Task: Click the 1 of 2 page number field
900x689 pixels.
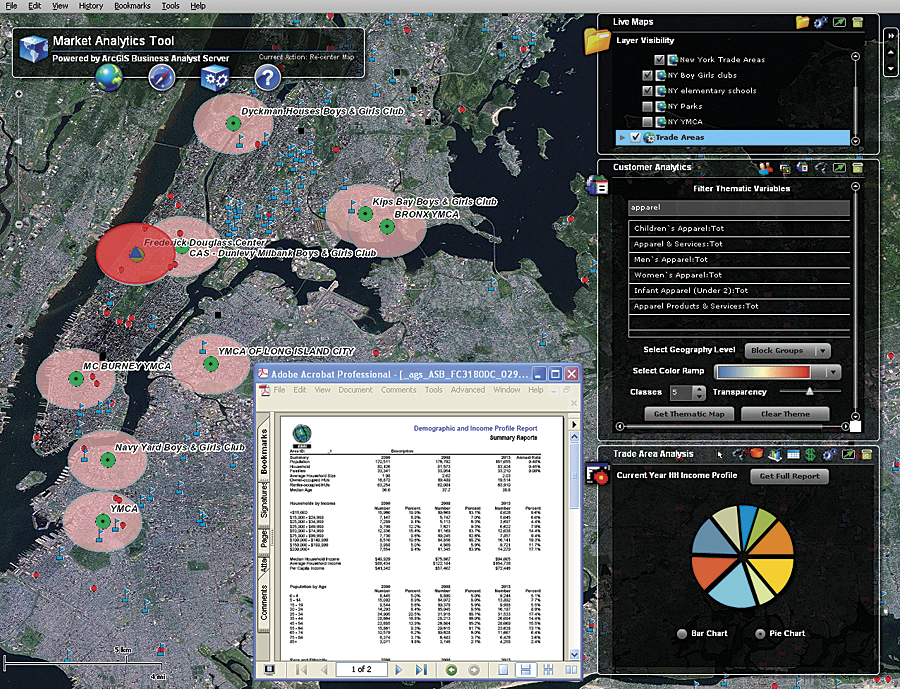Action: click(361, 669)
